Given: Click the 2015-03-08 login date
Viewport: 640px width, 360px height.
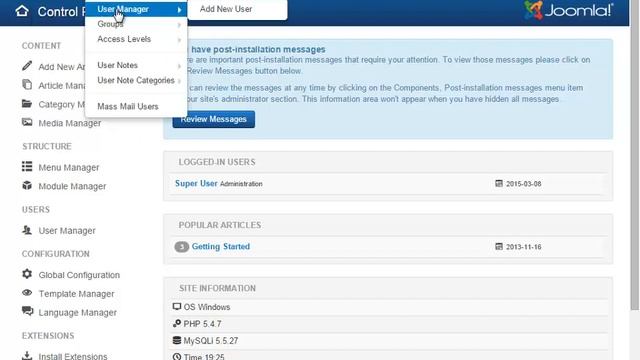Looking at the screenshot, I should click(x=524, y=184).
